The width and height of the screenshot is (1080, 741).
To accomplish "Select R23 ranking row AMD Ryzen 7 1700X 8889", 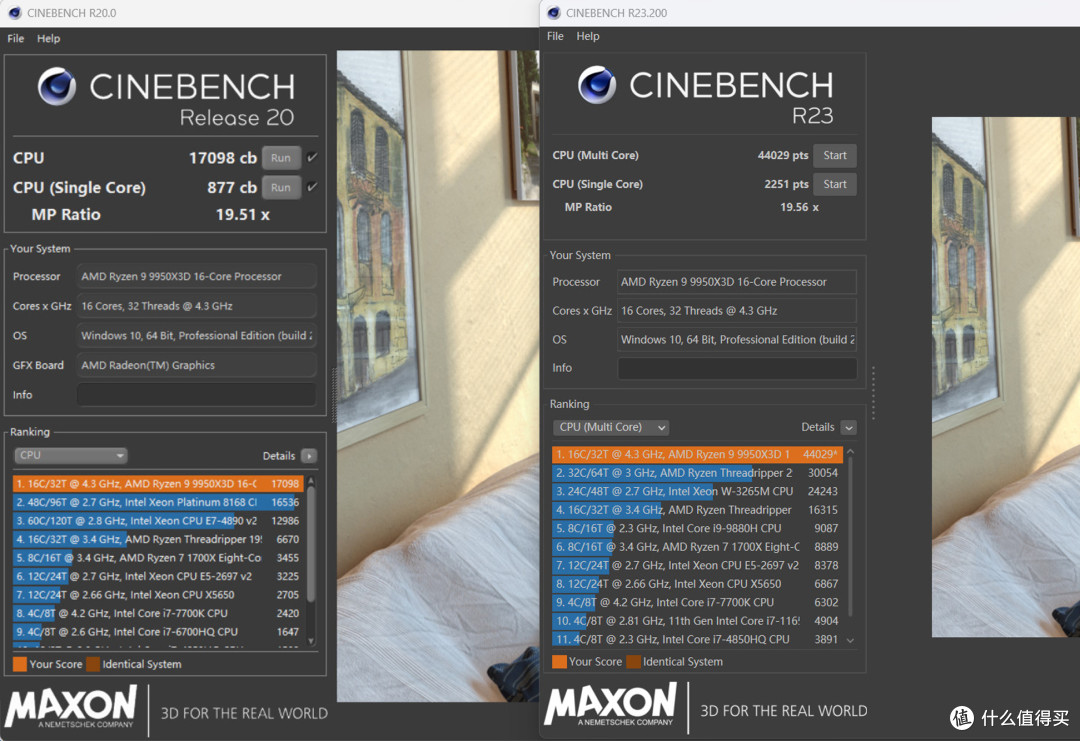I will 697,547.
